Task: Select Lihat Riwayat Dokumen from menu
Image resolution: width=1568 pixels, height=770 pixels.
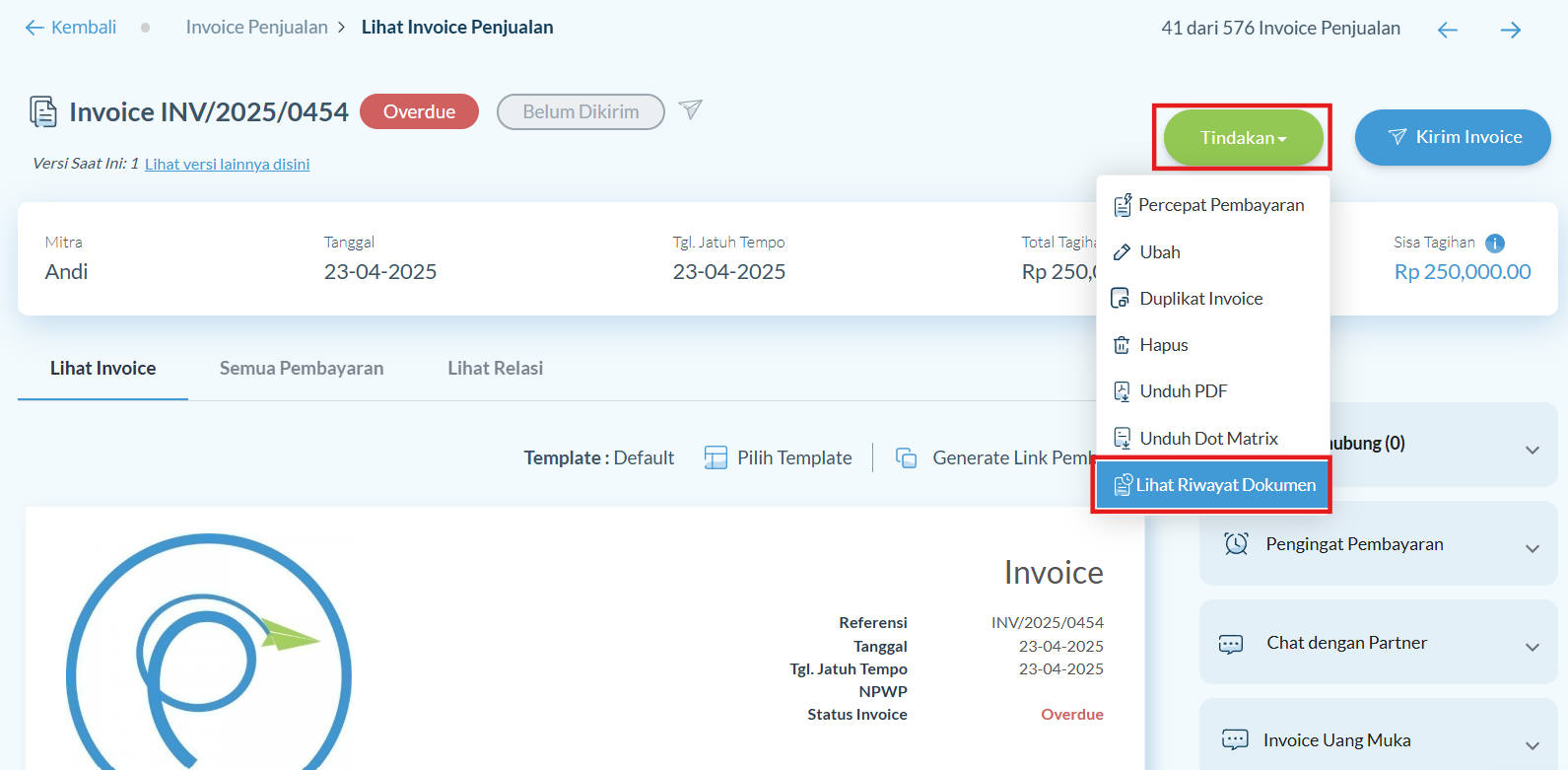Action: point(1213,485)
